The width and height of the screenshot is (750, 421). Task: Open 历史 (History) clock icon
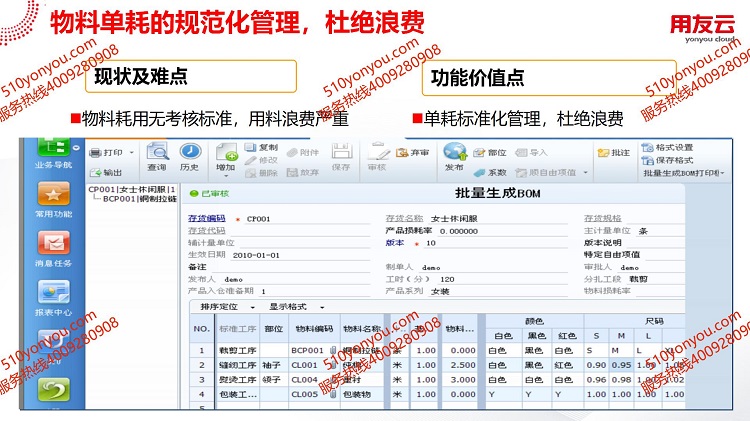pos(189,152)
